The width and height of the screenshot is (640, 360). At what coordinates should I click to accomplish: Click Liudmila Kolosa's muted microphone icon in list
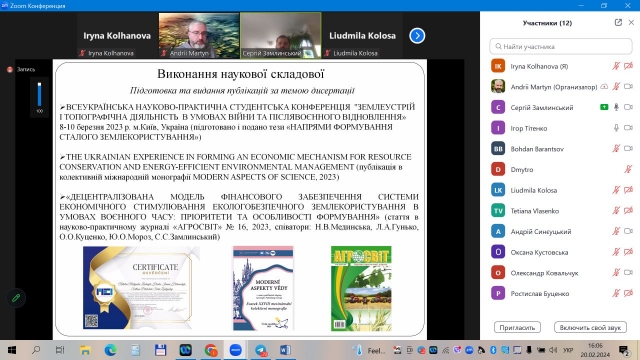tap(616, 190)
